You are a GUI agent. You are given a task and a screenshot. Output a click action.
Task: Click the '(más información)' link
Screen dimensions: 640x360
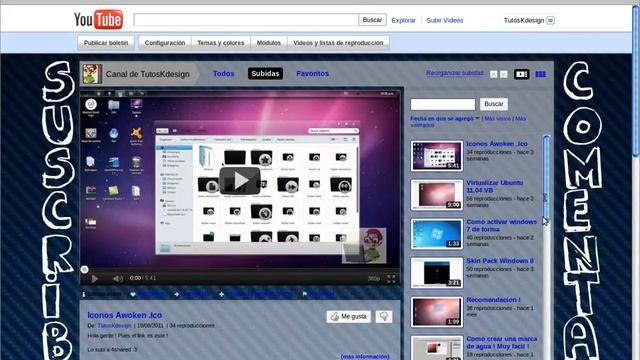click(365, 356)
